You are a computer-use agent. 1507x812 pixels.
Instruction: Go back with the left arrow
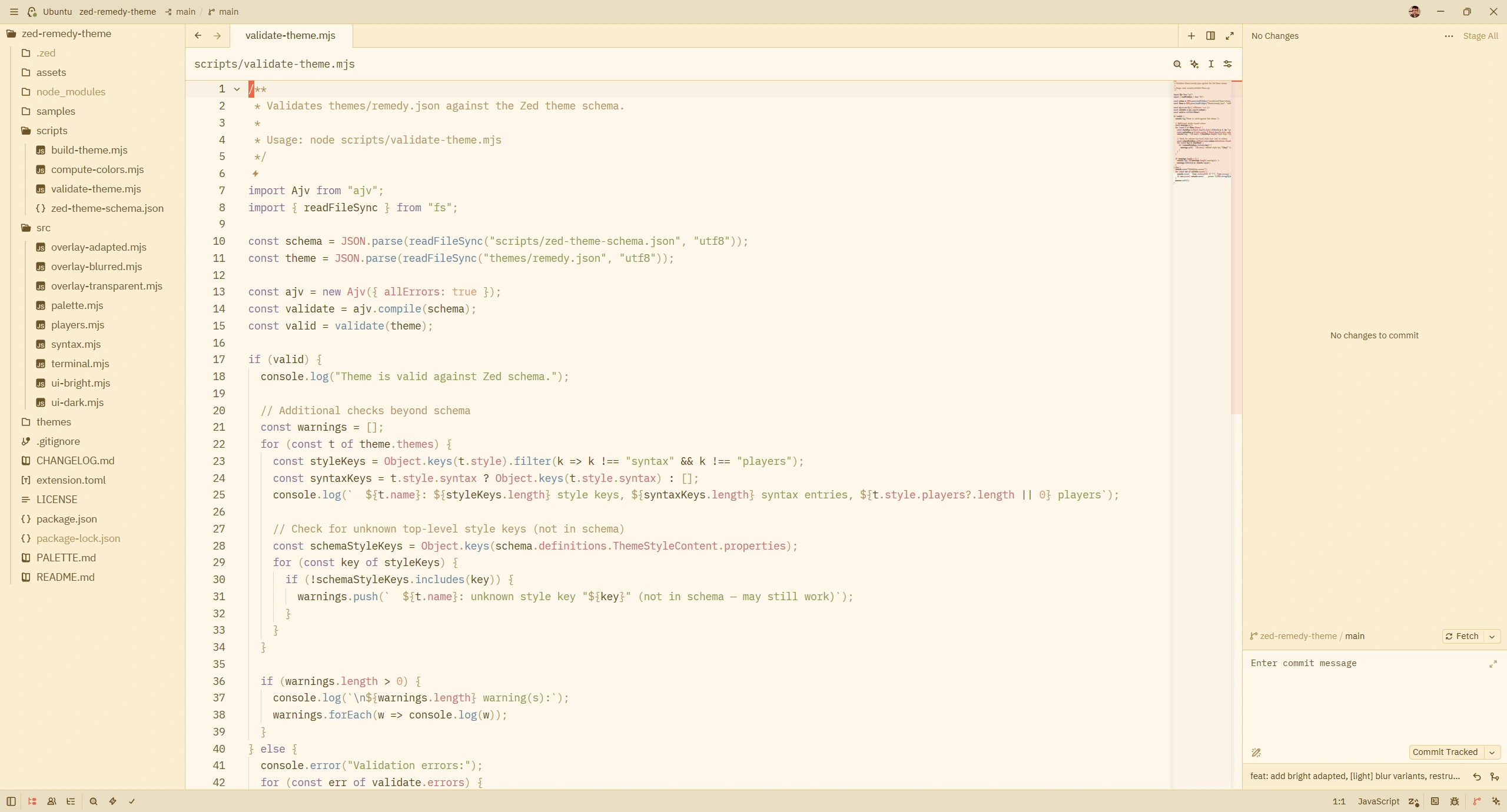pos(198,36)
